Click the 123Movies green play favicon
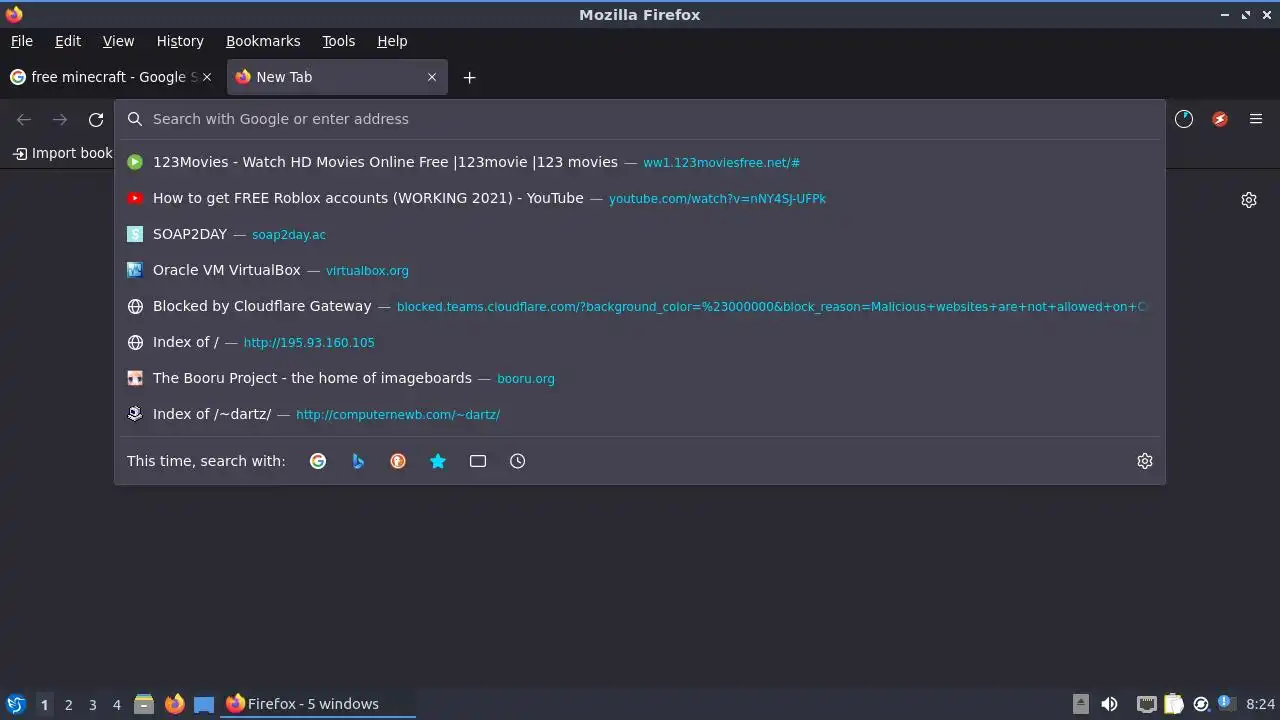Image resolution: width=1280 pixels, height=720 pixels. click(x=135, y=162)
